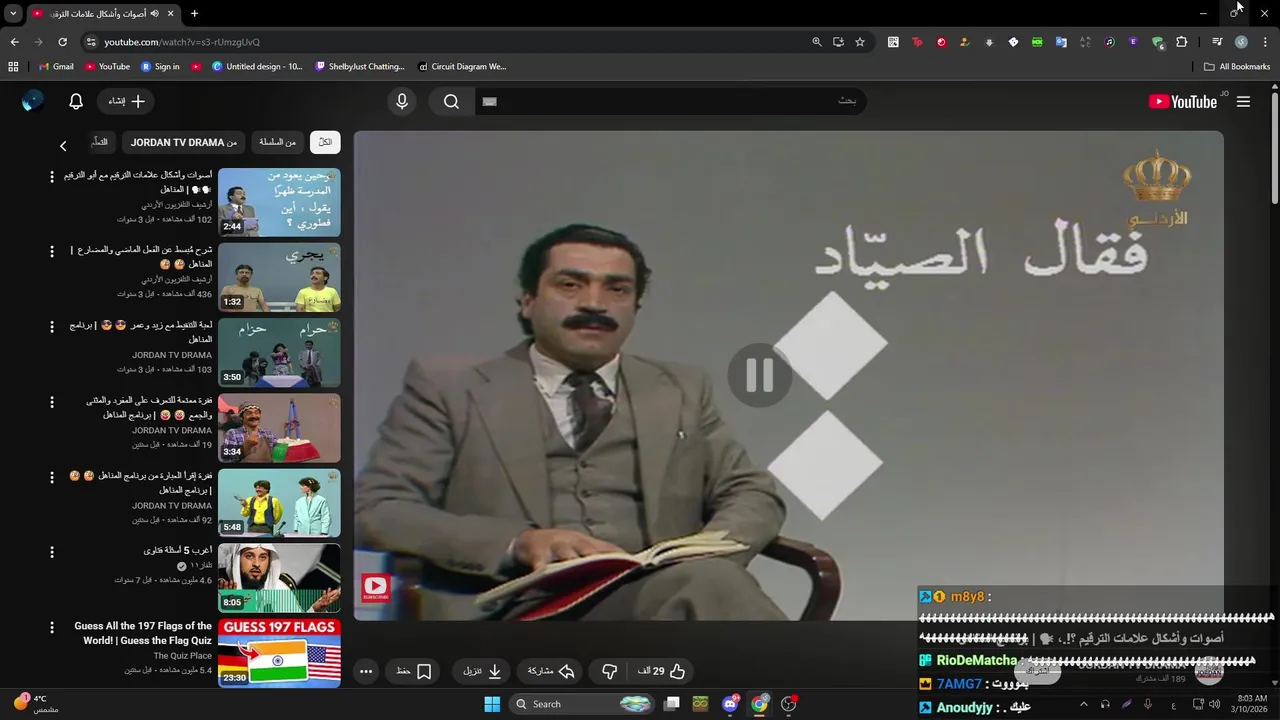
Task: Open the Chrome three-dot menu
Action: tap(1265, 42)
